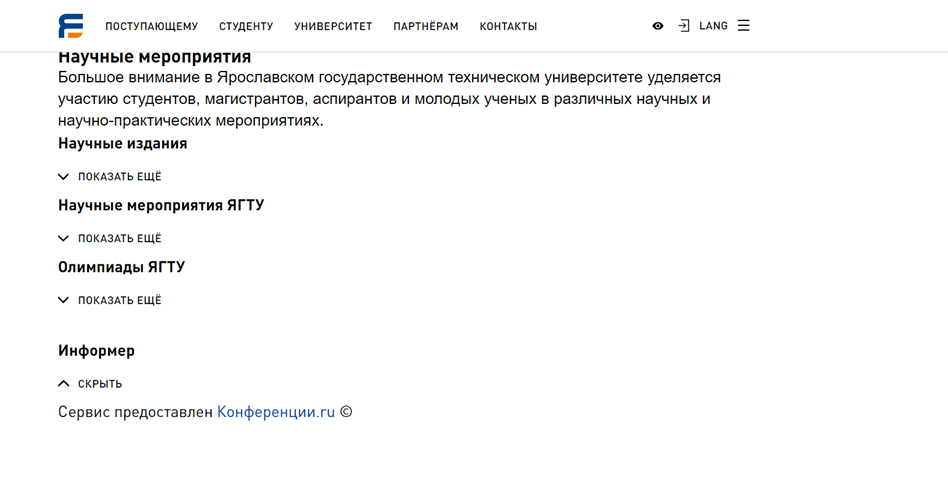Collapse the Информер section chevron
Viewport: 948px width, 483px height.
pyautogui.click(x=63, y=384)
